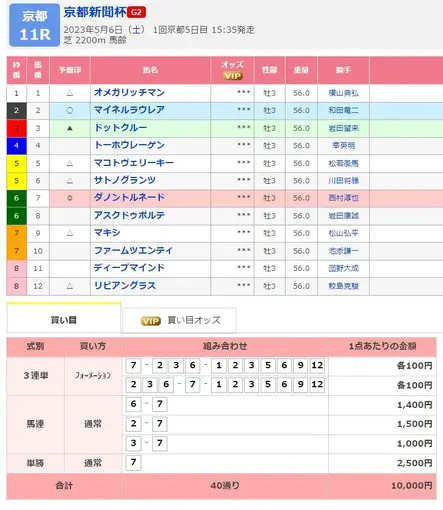This screenshot has height=510, width=443.
Task: Click the 単勝 bet type cell
Action: point(36,463)
